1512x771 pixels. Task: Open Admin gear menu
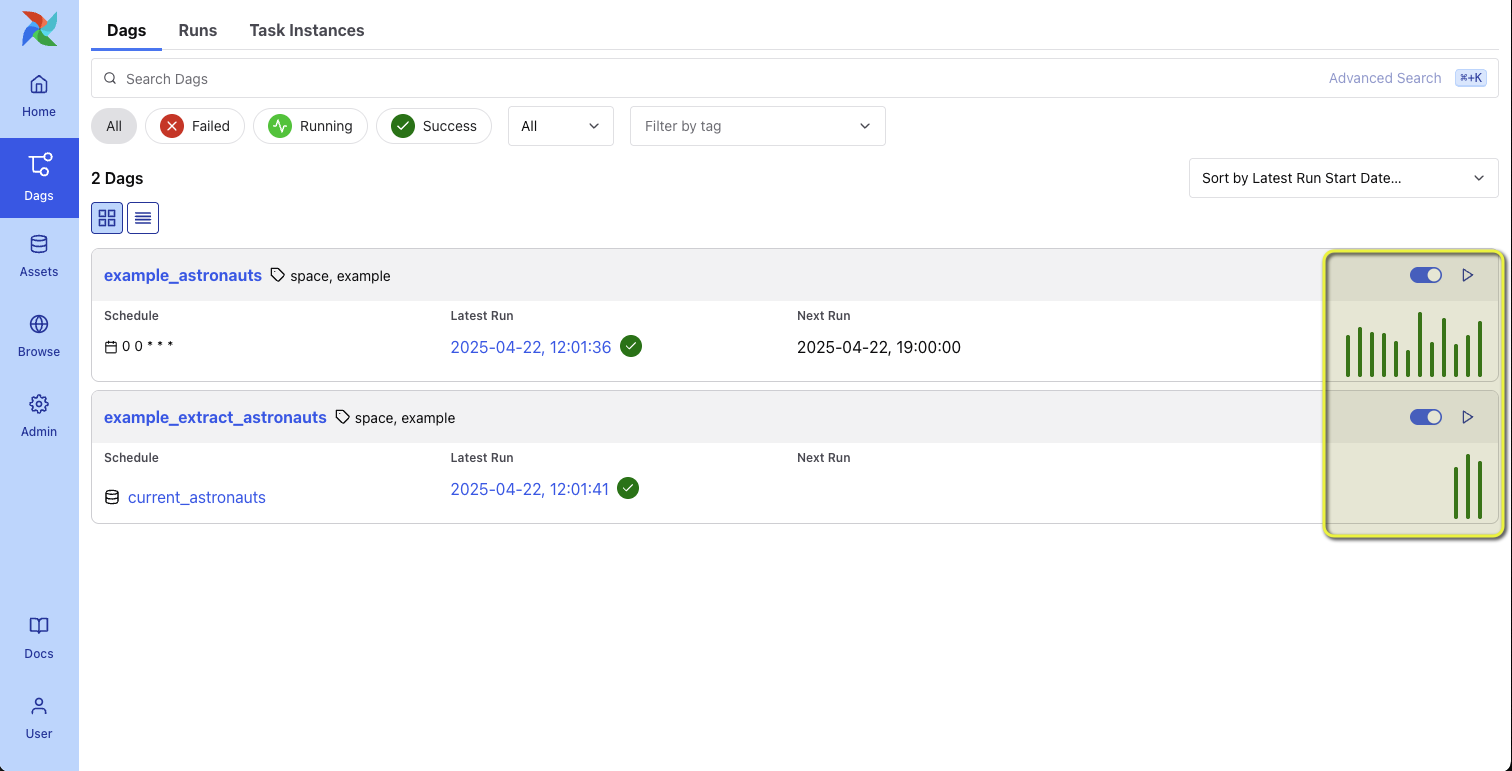pos(39,416)
